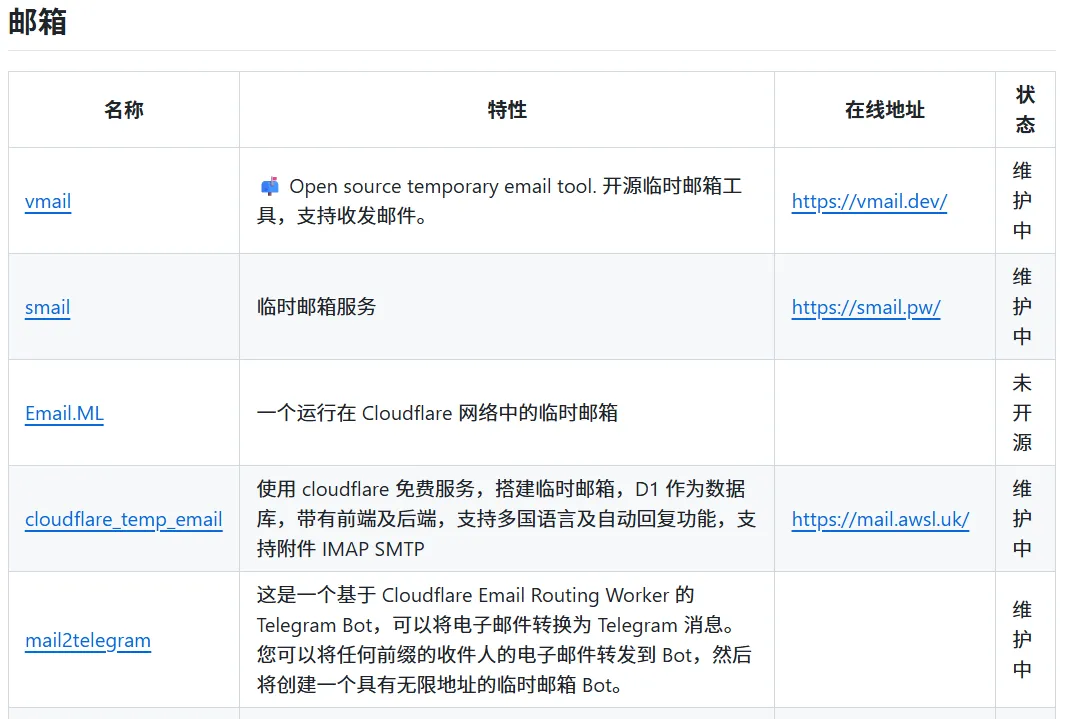Visit https://mail.awsl.uk/ online address
1068x719 pixels.
coord(880,520)
